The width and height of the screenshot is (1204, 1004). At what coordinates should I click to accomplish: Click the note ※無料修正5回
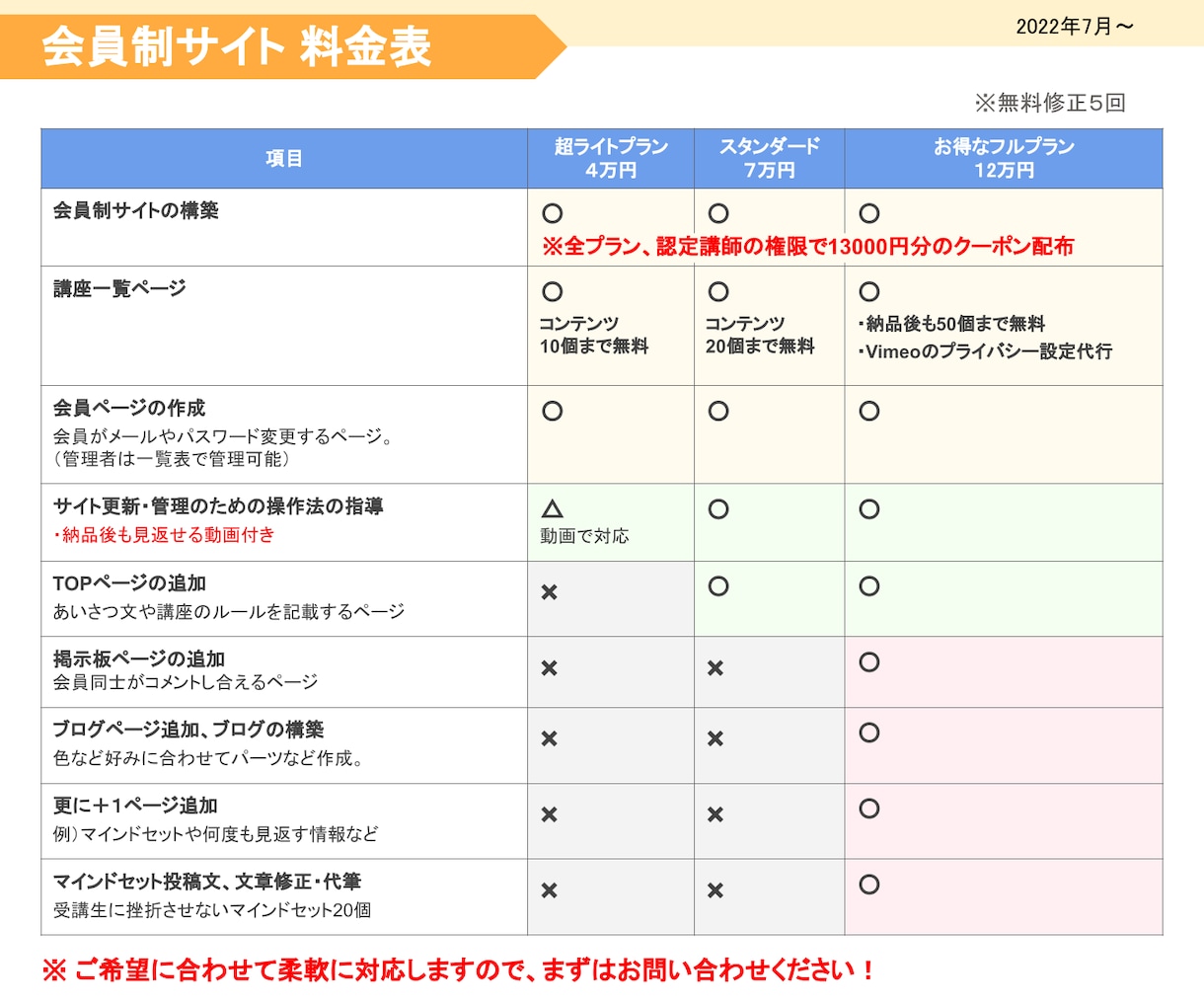pos(1050,103)
